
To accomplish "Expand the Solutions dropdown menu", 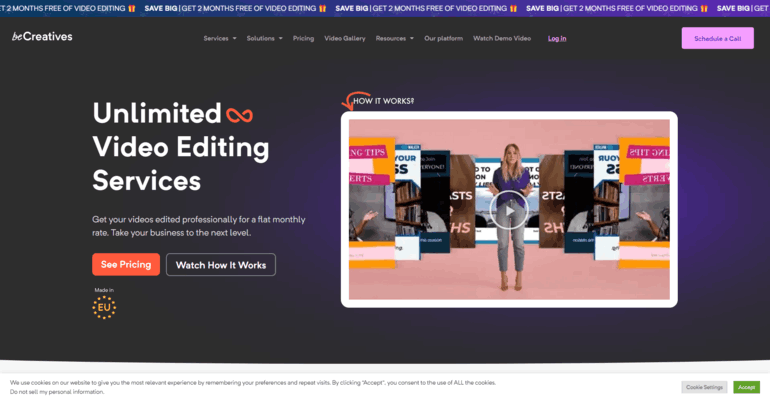I will [x=264, y=38].
